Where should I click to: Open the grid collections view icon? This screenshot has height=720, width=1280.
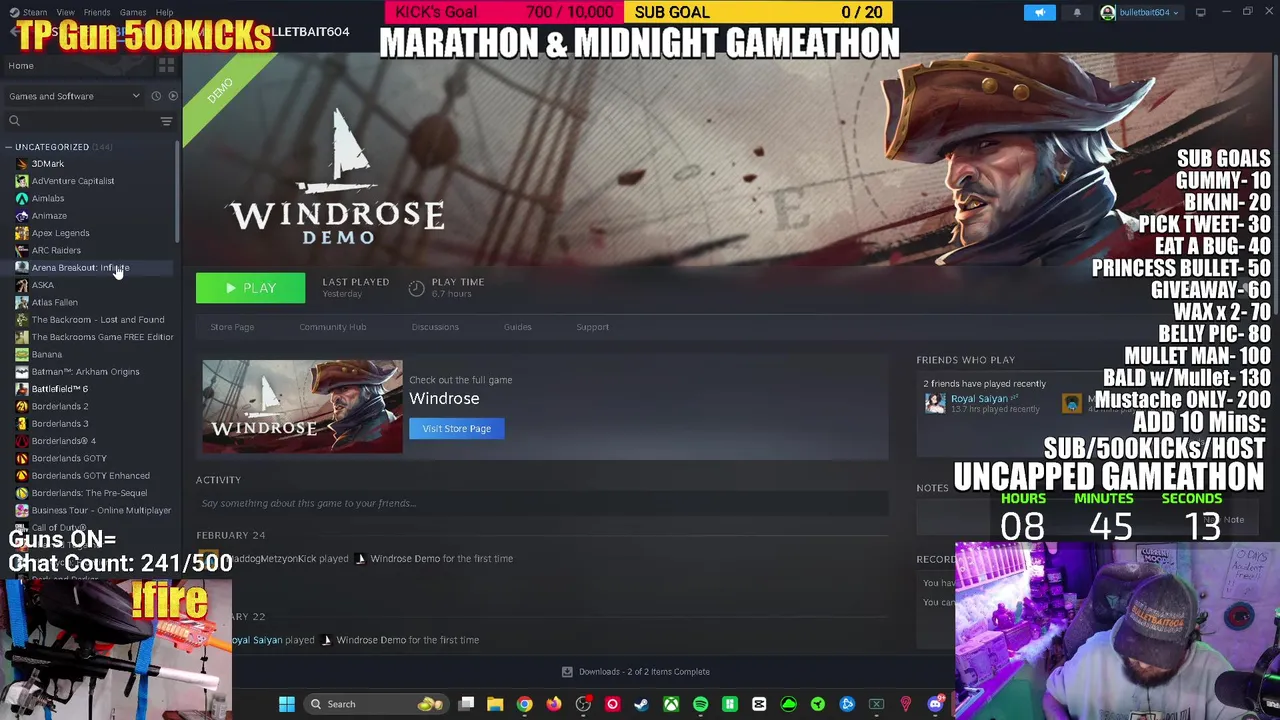tap(166, 65)
